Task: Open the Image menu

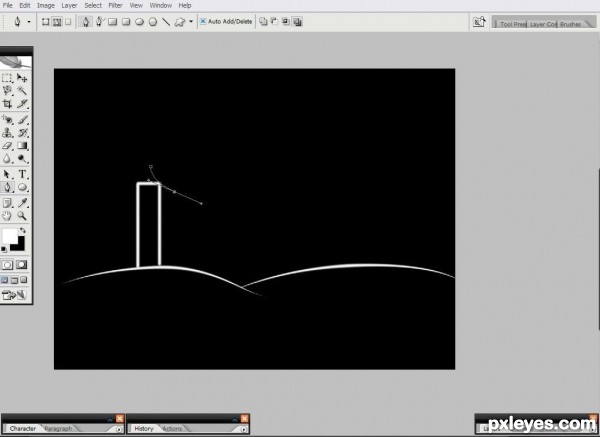Action: click(46, 5)
